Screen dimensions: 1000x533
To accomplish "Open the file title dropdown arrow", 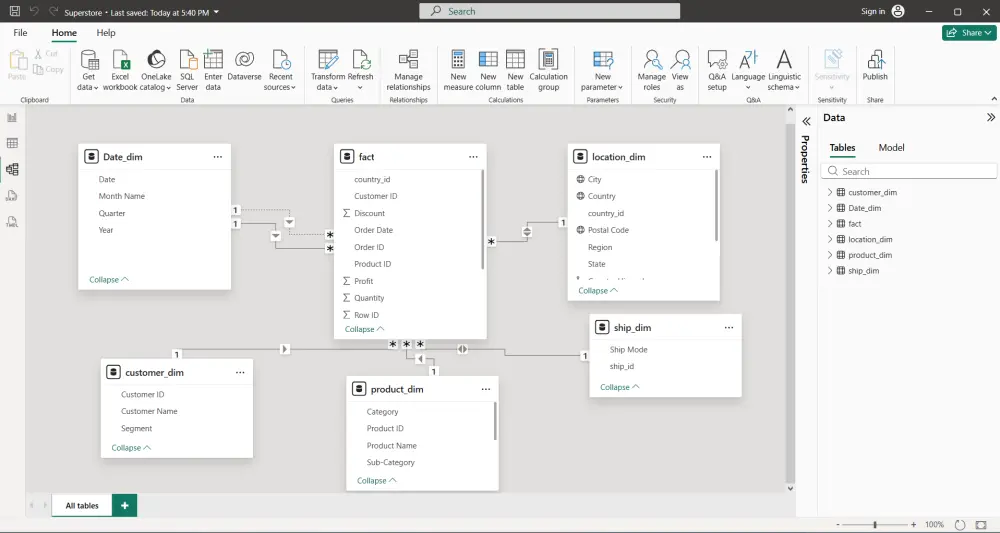I will coord(216,12).
